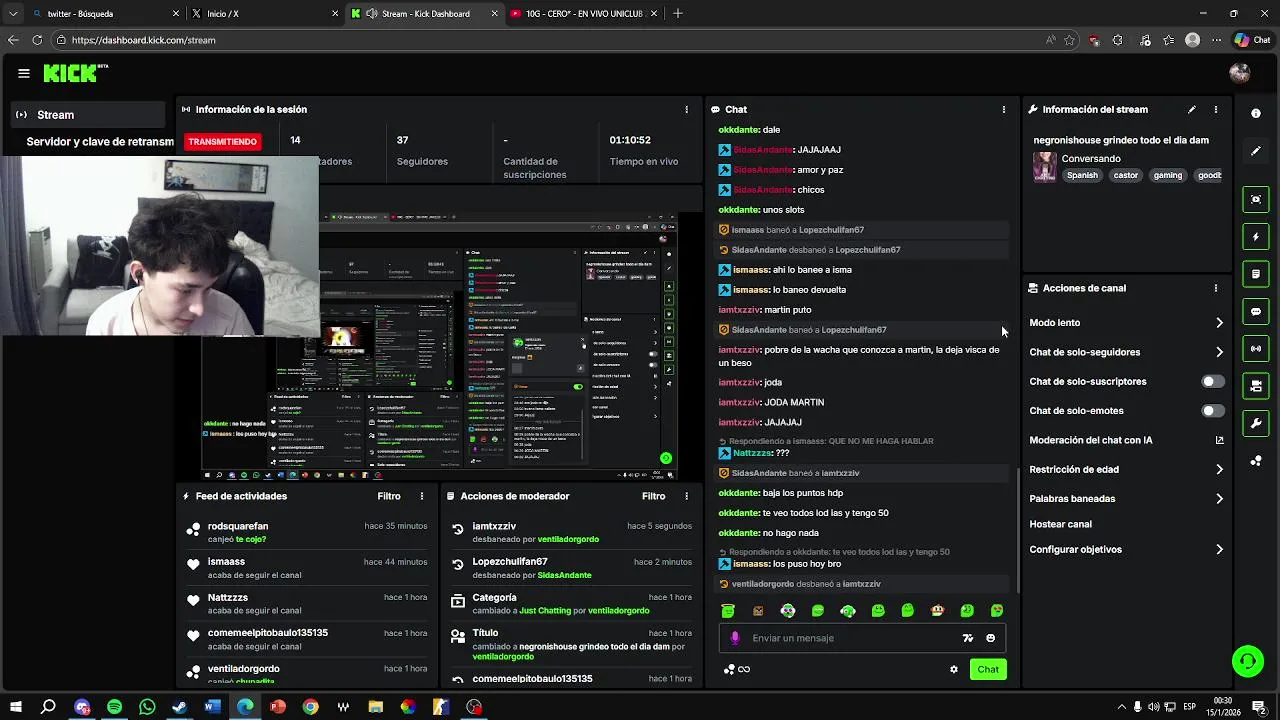Toggle the chat bubble panel icon

[x=1256, y=312]
